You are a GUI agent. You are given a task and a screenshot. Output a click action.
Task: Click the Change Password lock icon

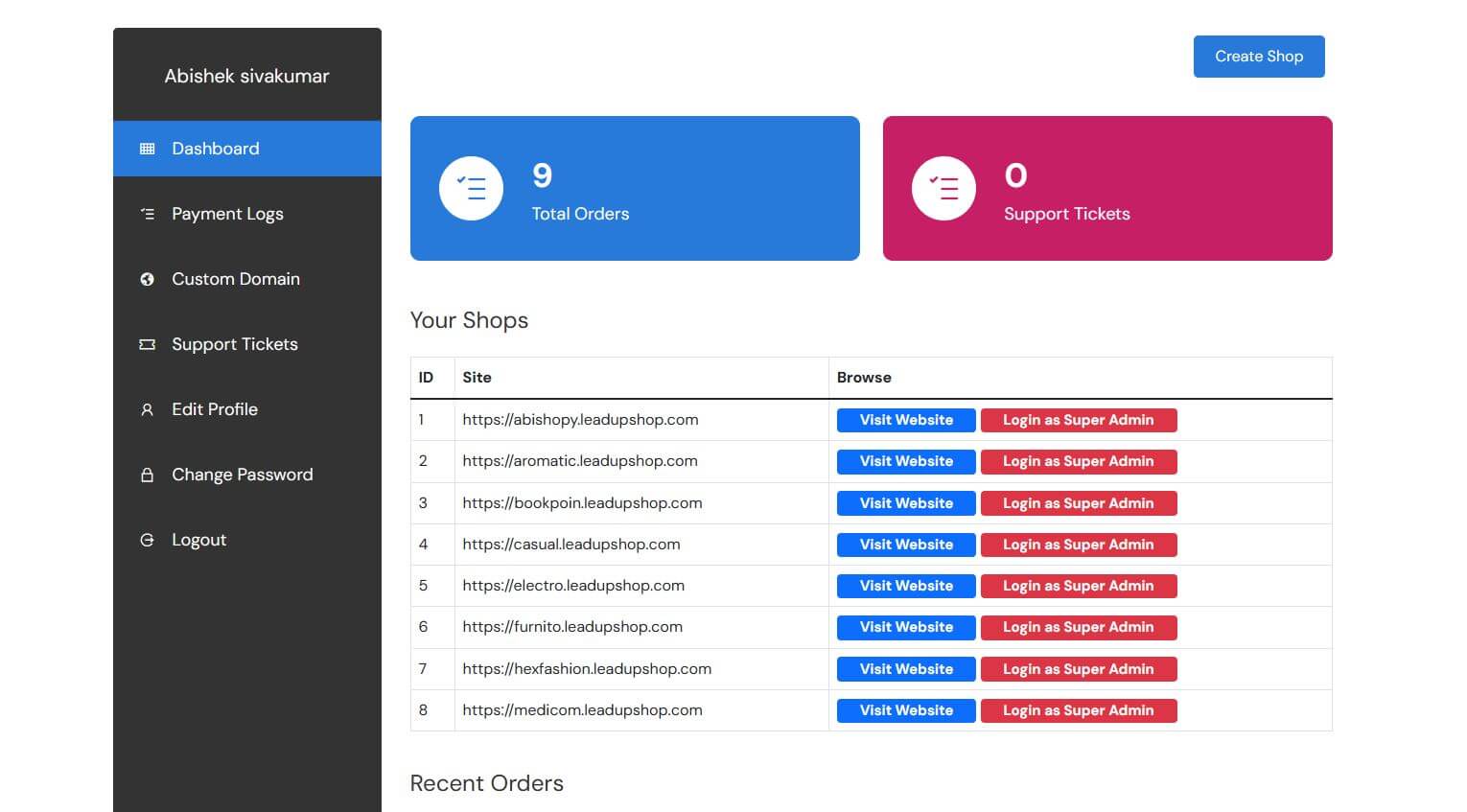pos(147,475)
